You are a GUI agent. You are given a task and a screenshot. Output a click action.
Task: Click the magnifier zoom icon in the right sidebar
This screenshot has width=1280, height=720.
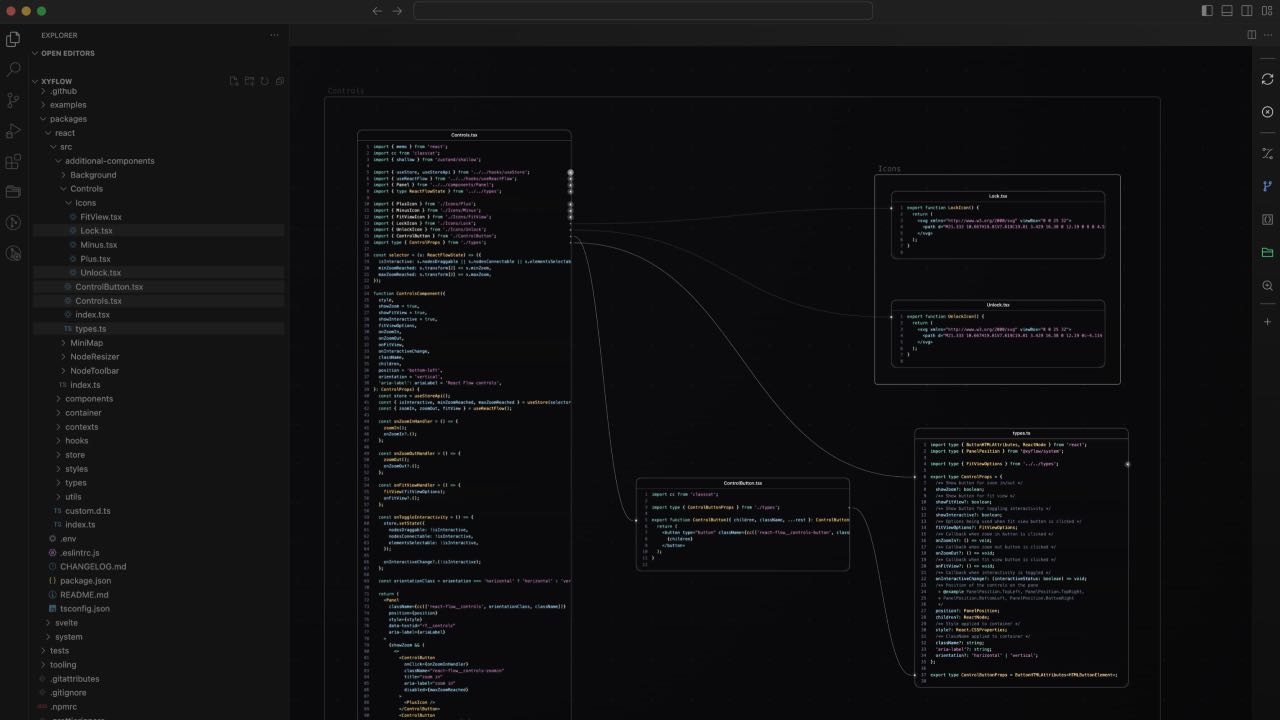(x=1267, y=286)
